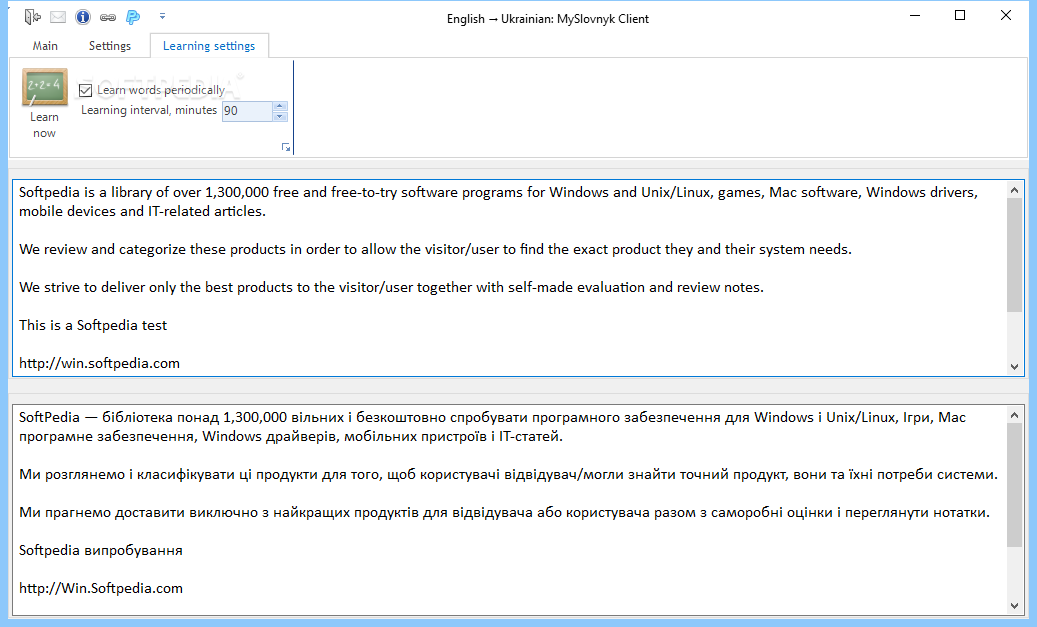Click scroll-up arrow in Ukrainian text box
This screenshot has width=1037, height=627.
coord(1015,415)
